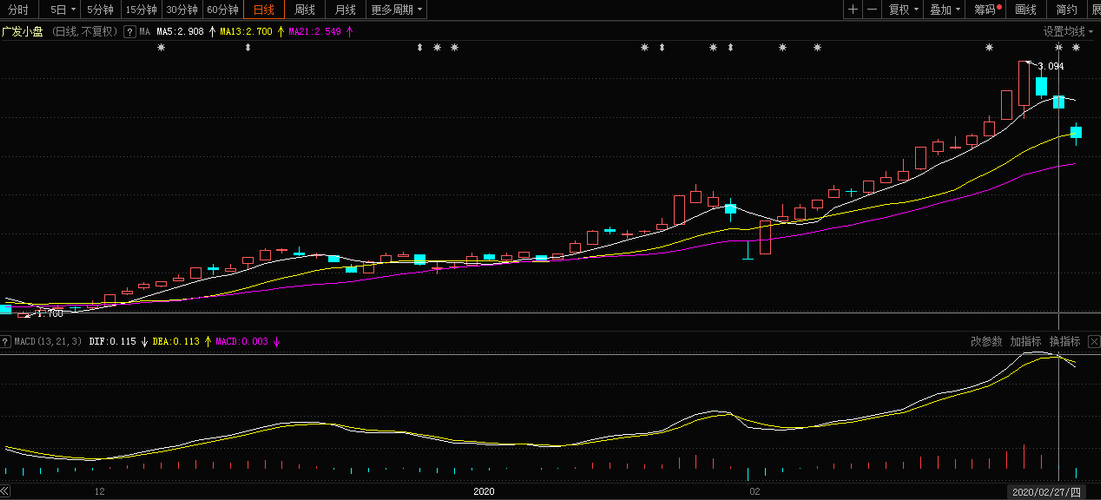
Task: Open the 叠加 overlay dropdown
Action: (944, 10)
